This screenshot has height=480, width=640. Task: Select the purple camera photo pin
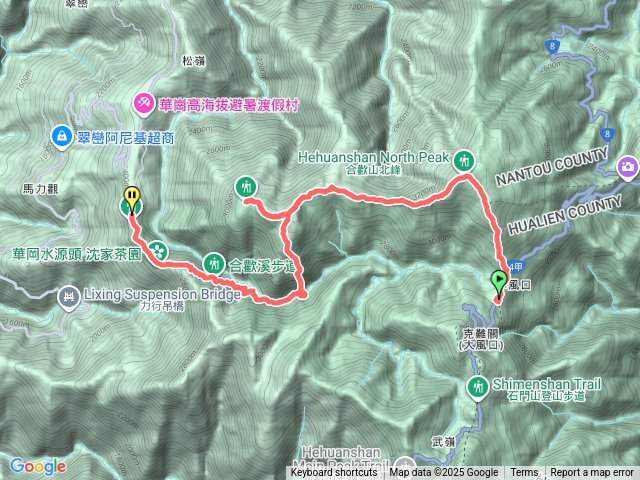[629, 168]
